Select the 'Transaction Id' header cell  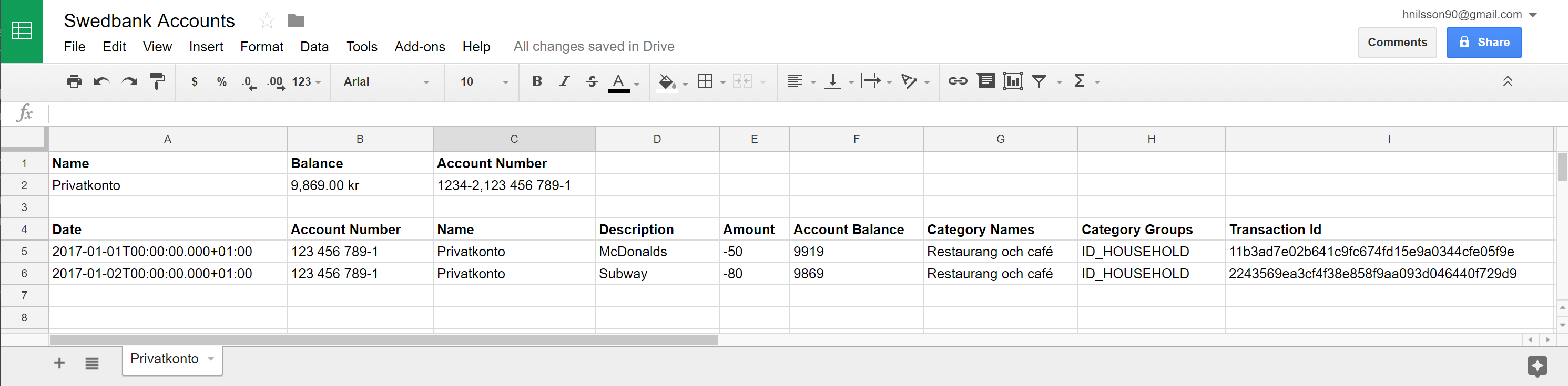pos(1389,230)
